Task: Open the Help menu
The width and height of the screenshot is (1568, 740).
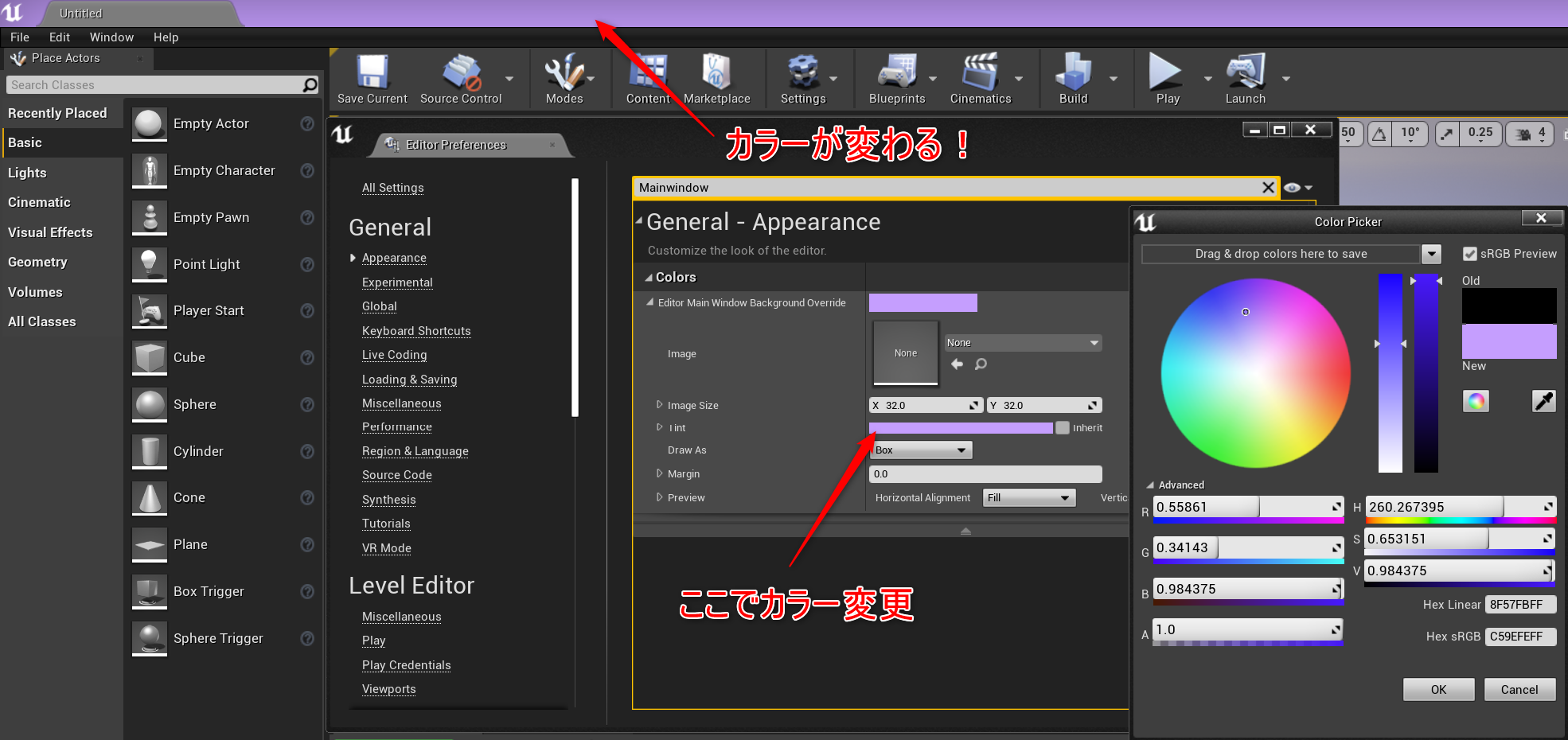Action: tap(166, 37)
